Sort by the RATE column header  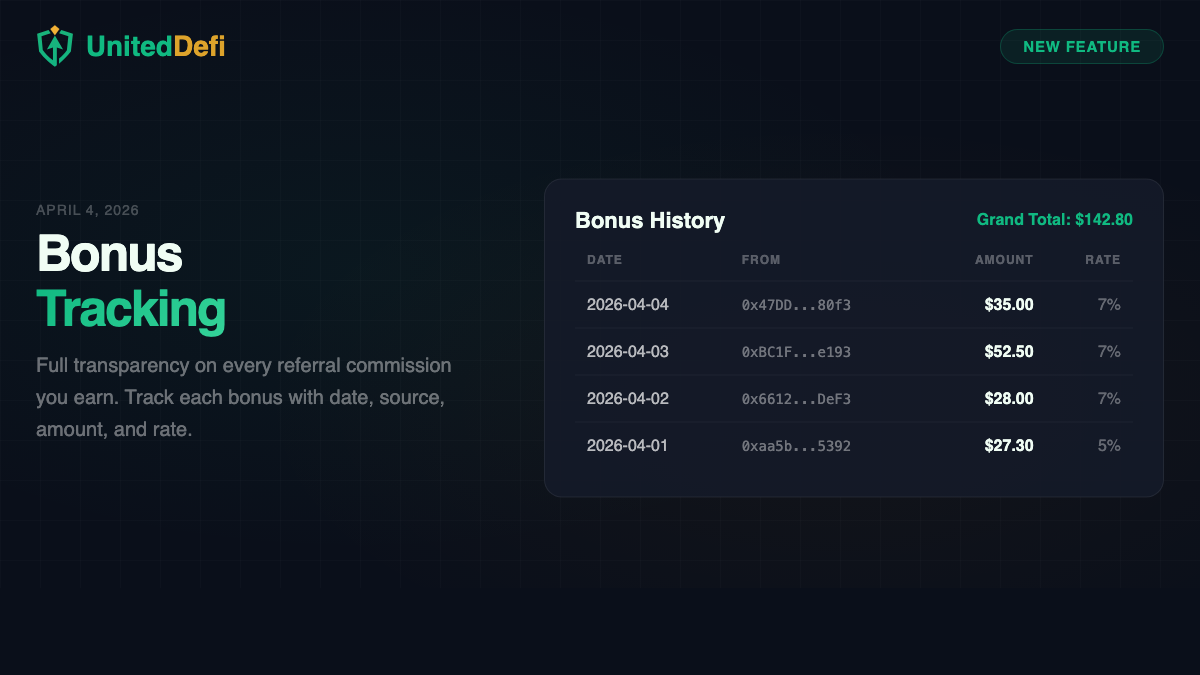[1103, 259]
